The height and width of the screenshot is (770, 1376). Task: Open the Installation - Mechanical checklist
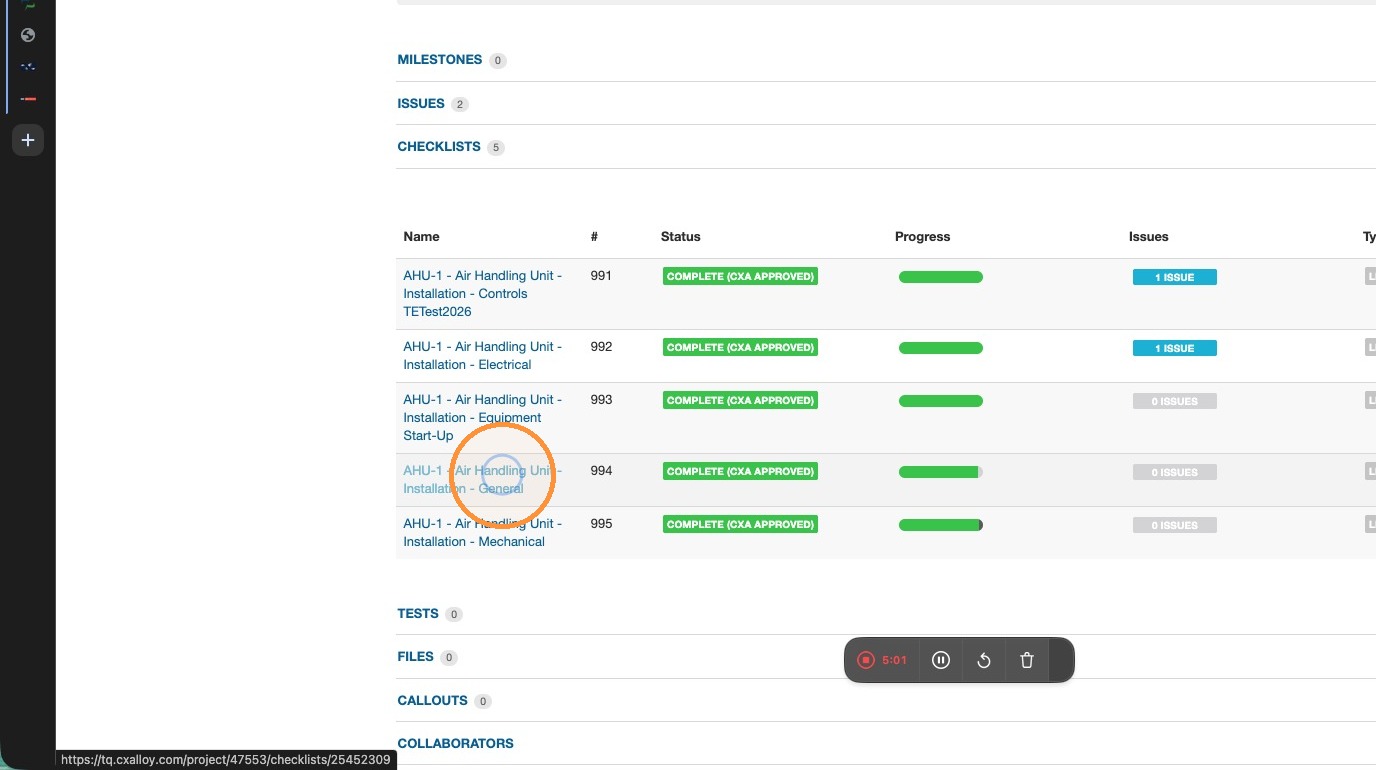483,533
